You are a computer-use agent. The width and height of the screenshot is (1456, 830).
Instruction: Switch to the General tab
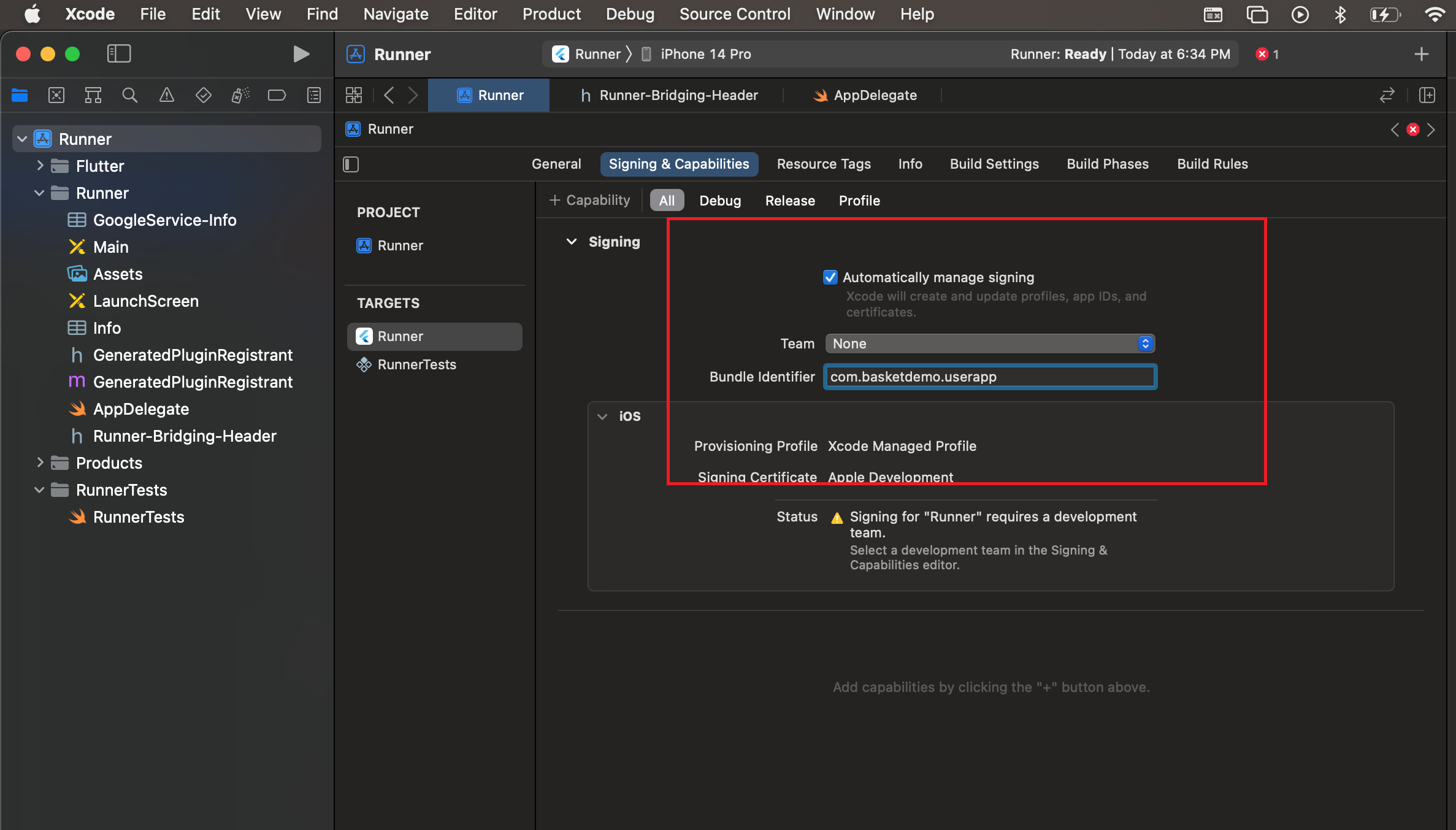[556, 164]
